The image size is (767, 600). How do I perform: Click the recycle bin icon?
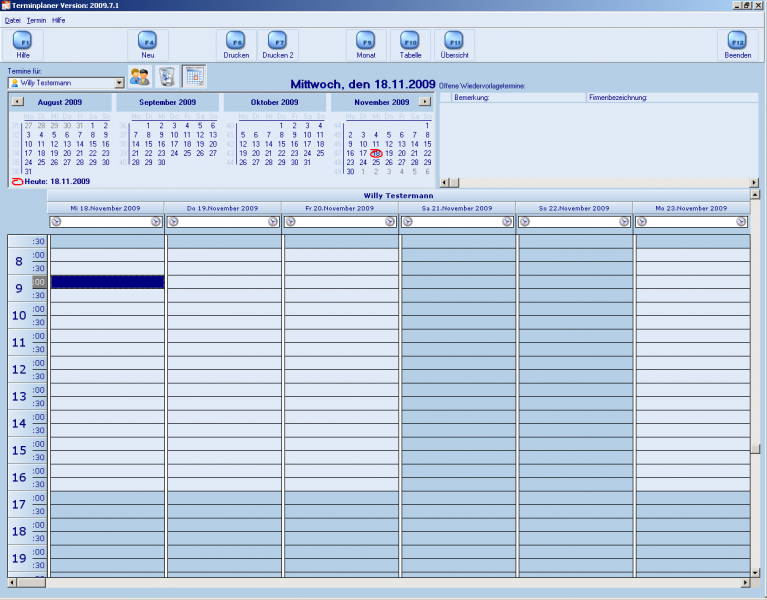[167, 77]
